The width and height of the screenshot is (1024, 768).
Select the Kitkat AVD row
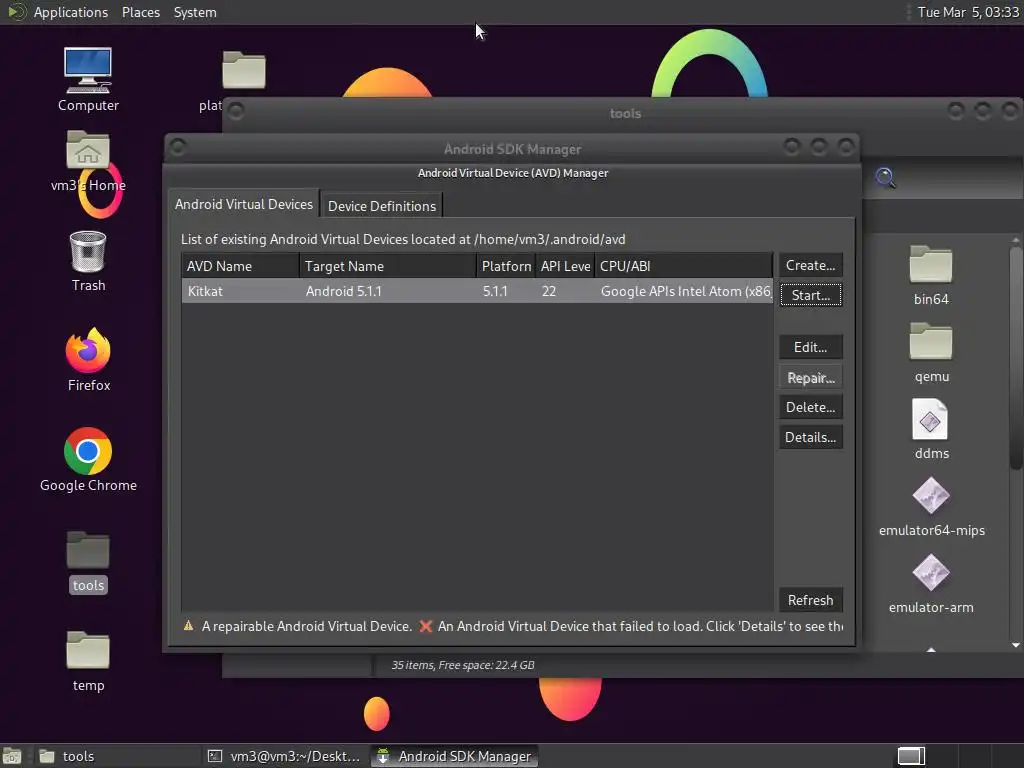click(477, 291)
